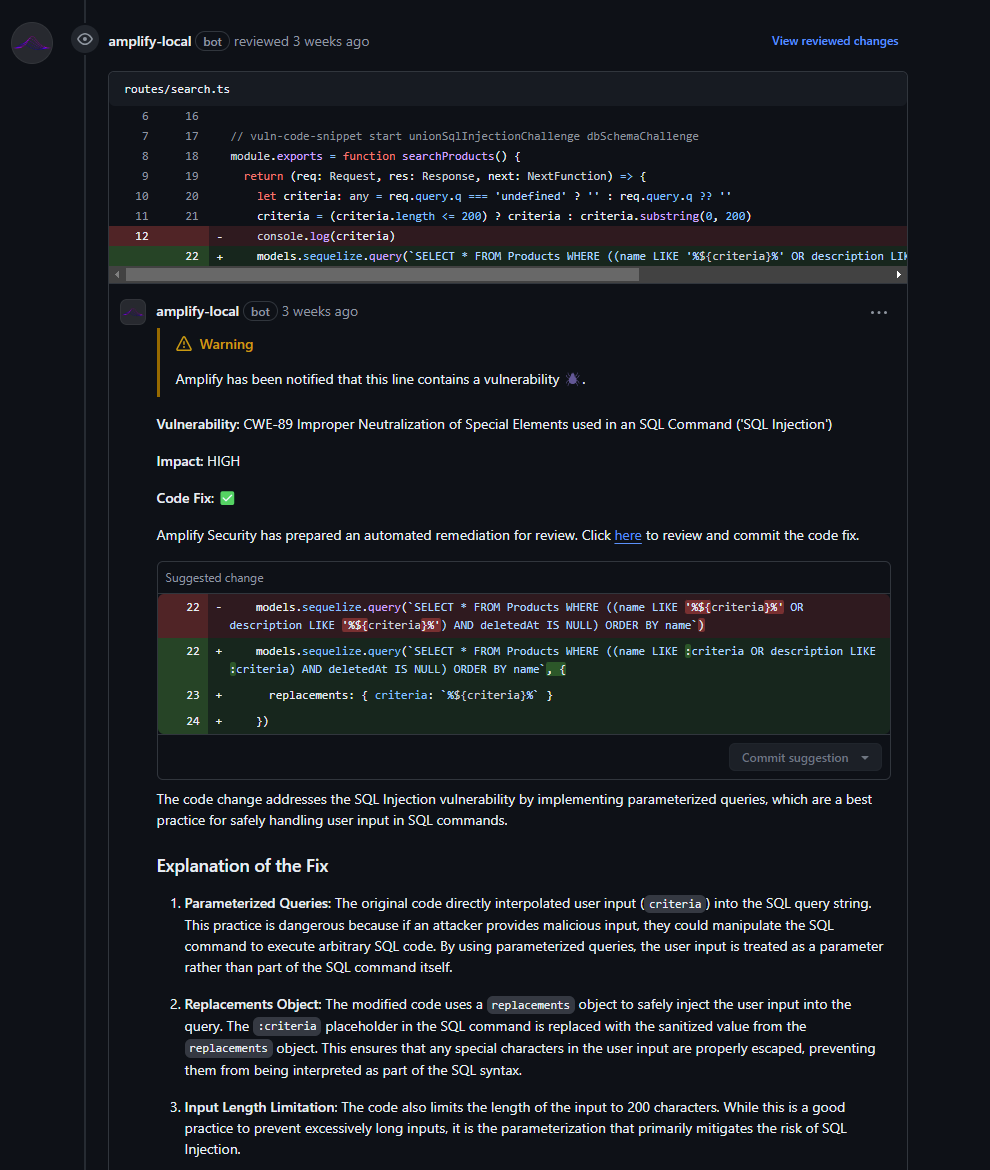The image size is (990, 1170).
Task: Click the green checkmark next to Code Fix
Action: coord(225,497)
